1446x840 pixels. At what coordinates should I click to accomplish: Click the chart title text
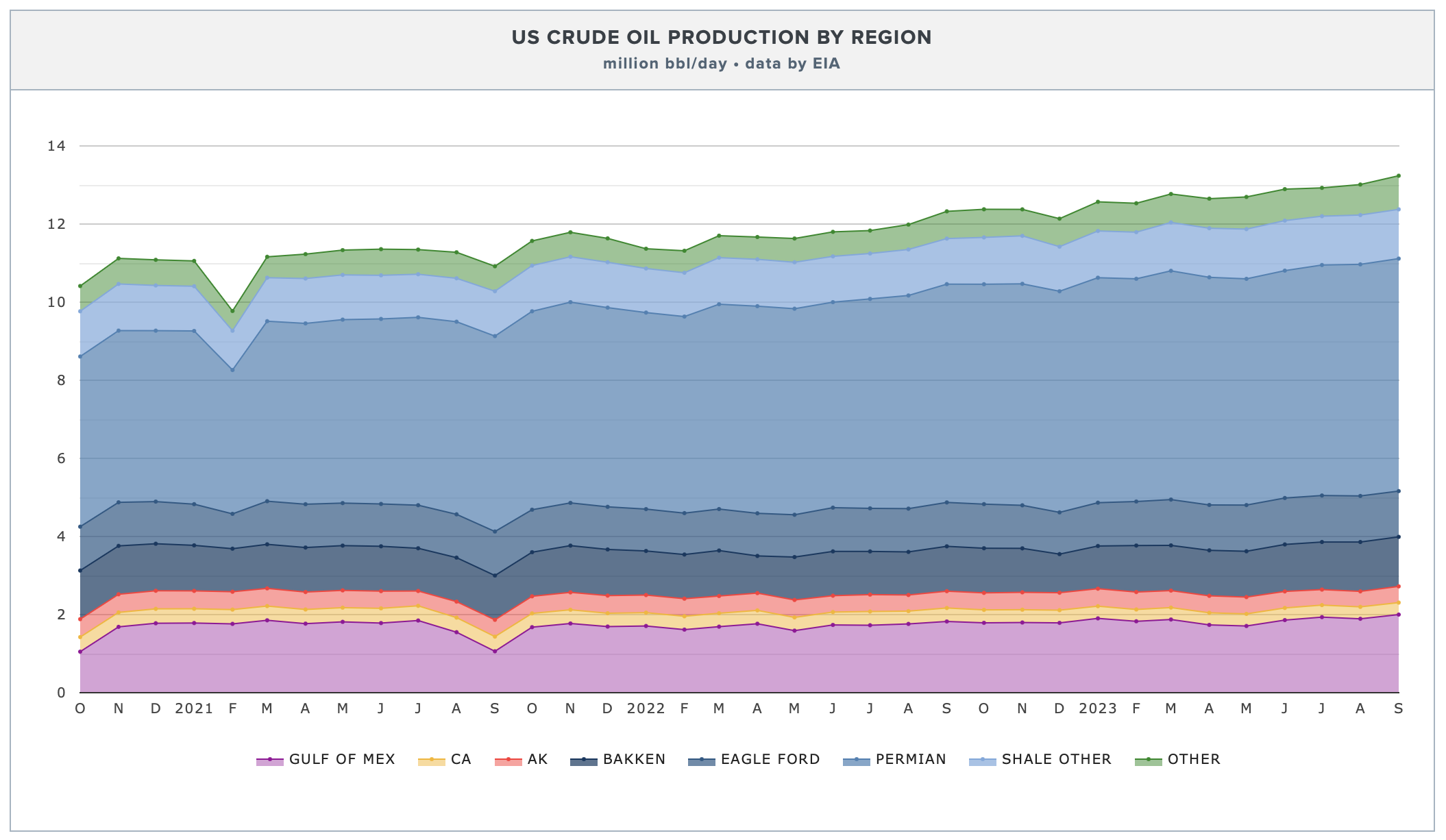point(722,37)
